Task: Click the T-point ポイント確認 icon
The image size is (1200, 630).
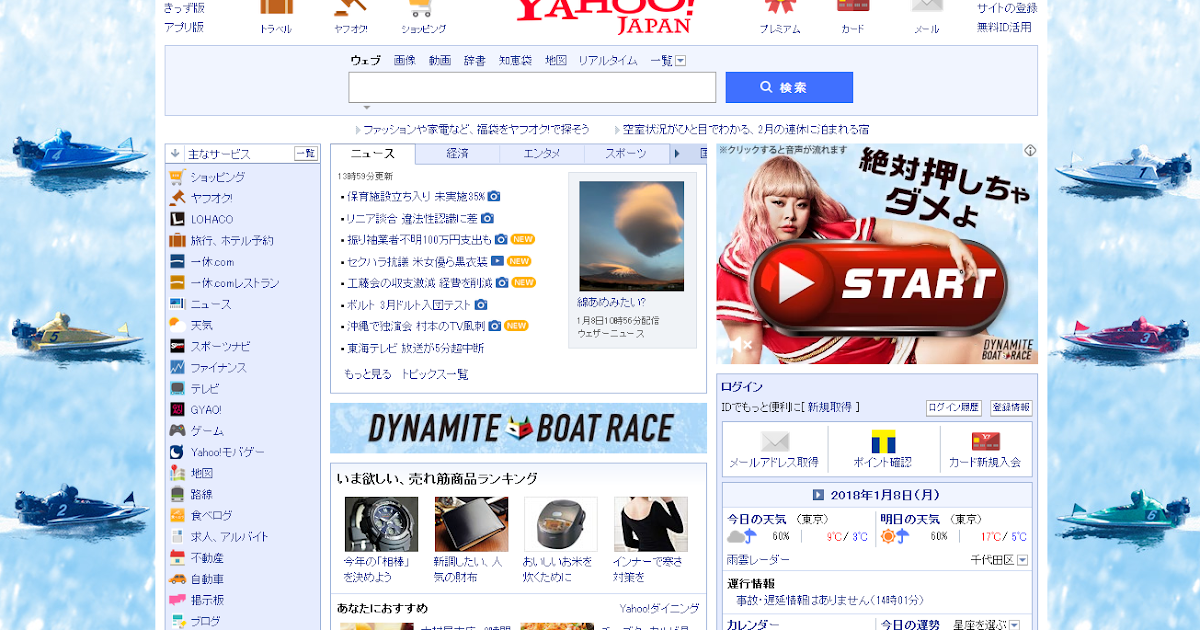Action: pyautogui.click(x=883, y=441)
